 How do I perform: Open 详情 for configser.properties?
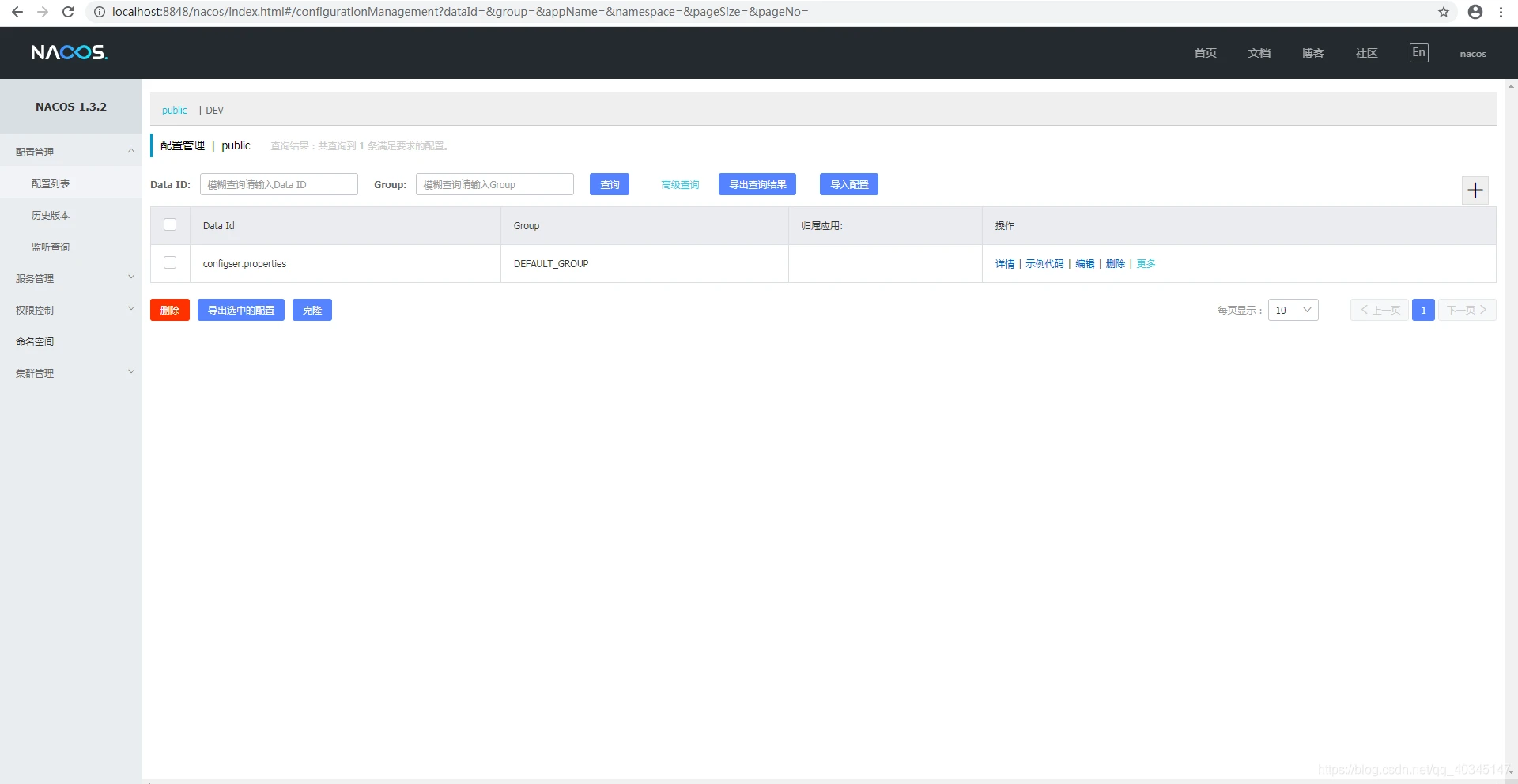point(1004,263)
